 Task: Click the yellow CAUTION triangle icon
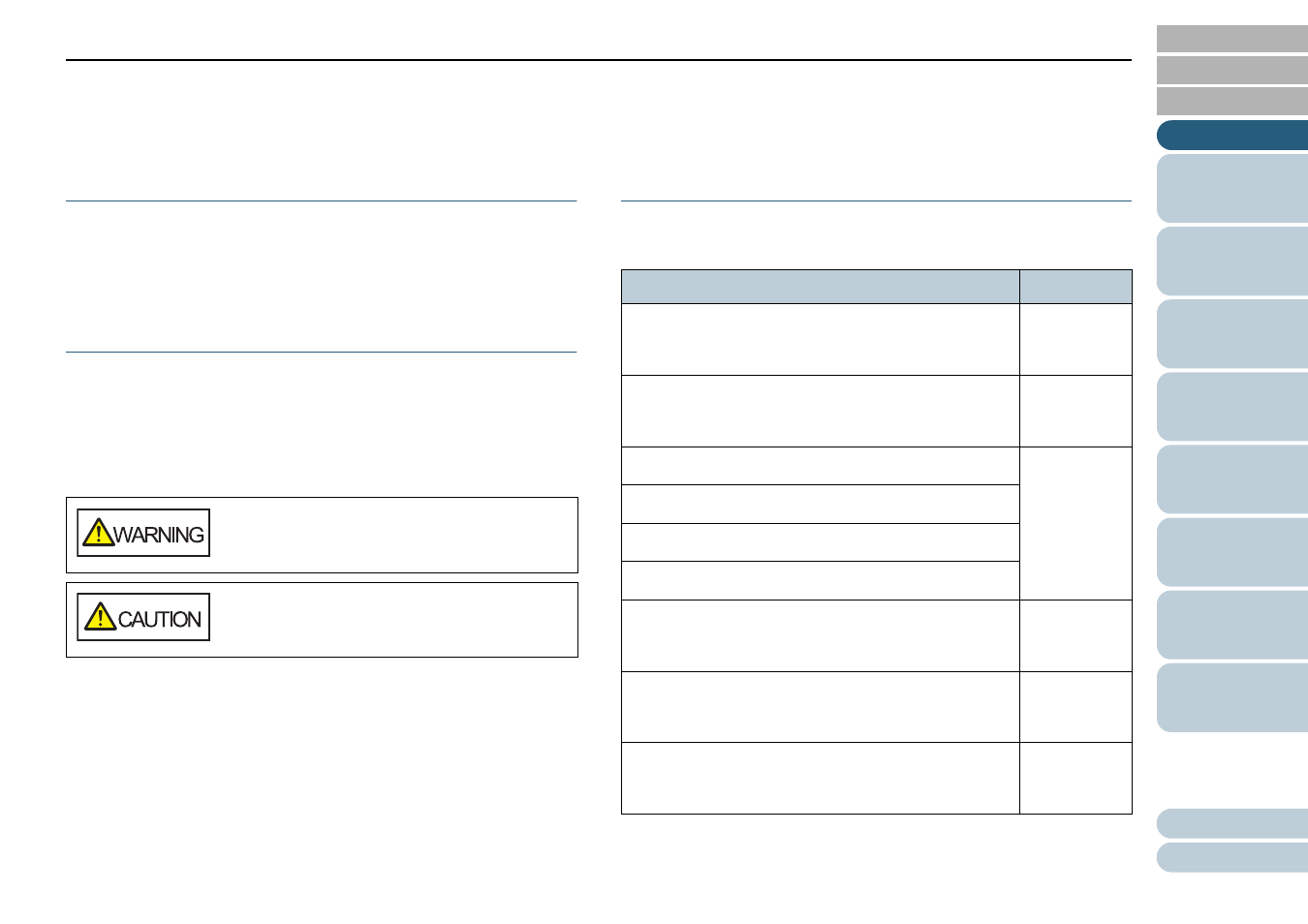100,617
